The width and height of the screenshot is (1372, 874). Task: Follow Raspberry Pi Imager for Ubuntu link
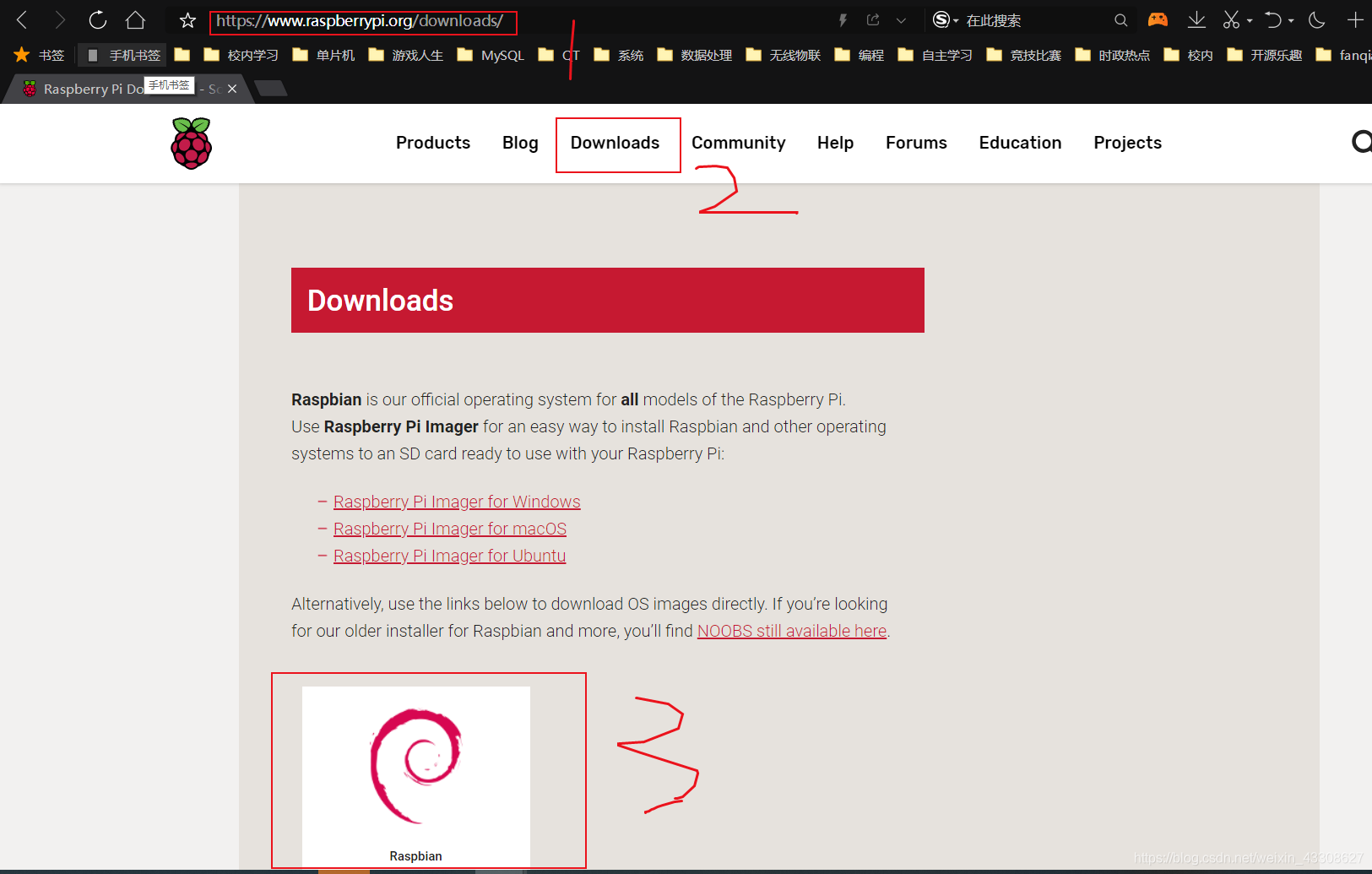449,556
